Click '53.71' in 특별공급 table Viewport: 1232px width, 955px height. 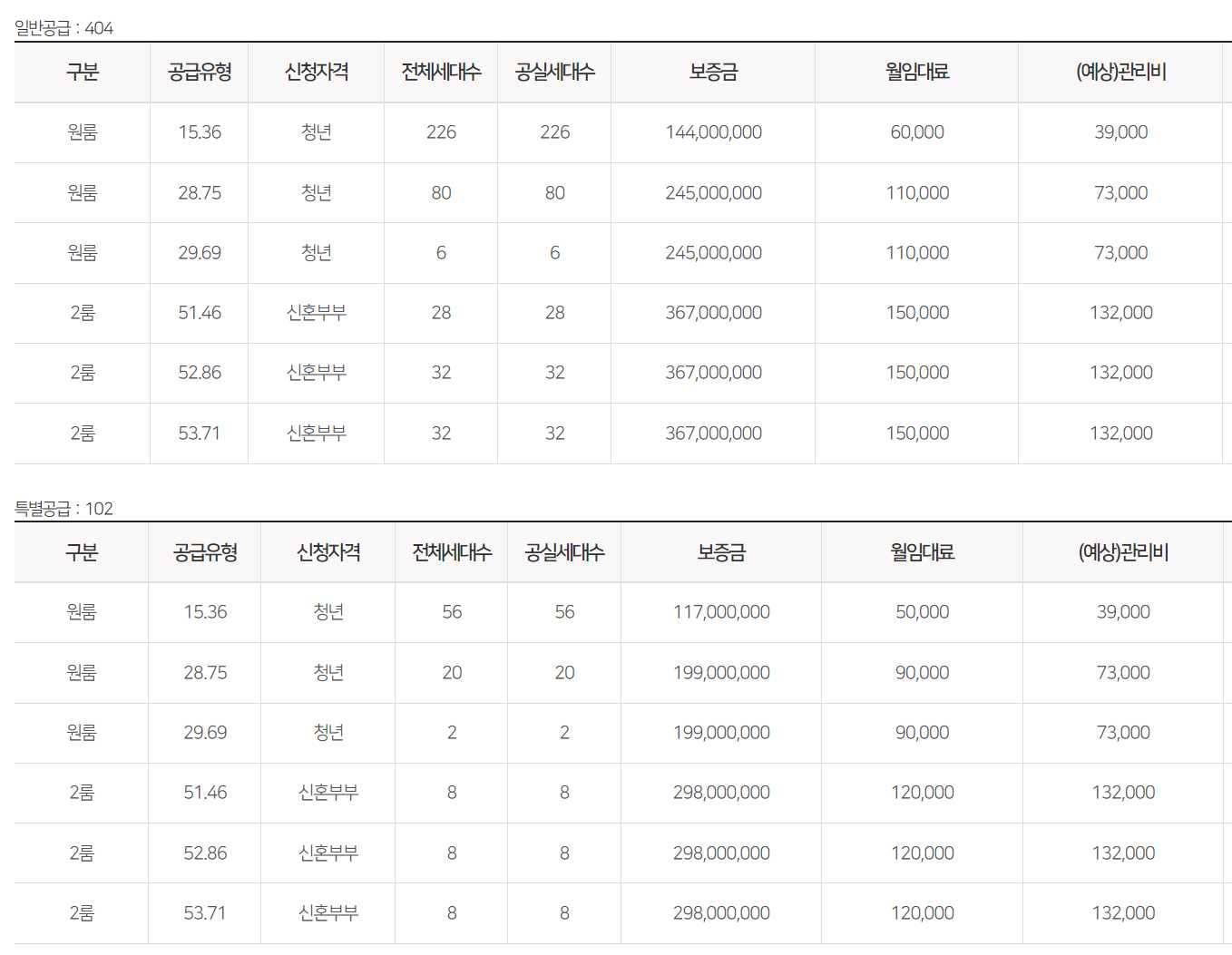pos(205,913)
